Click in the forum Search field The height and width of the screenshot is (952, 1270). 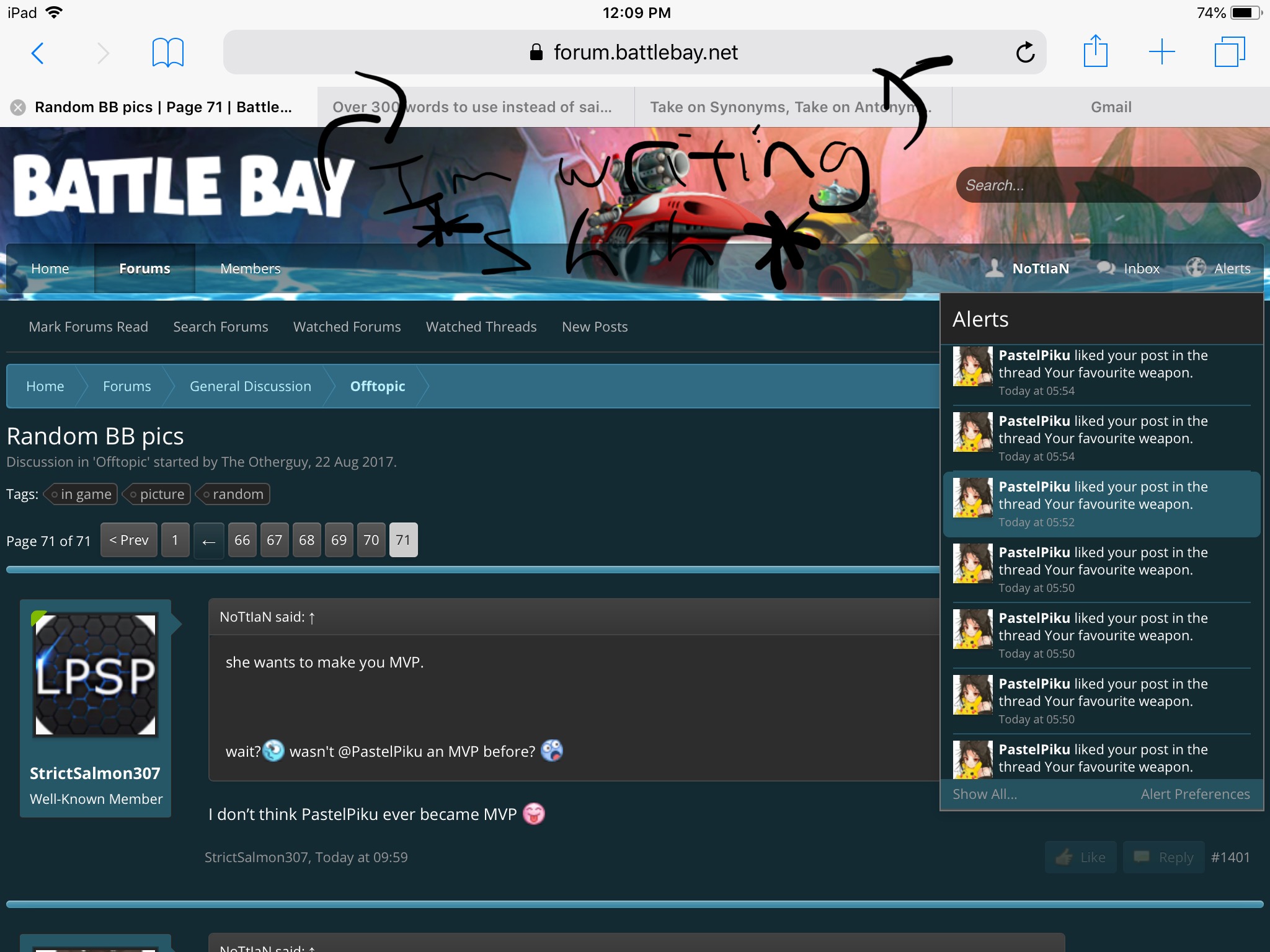tap(1108, 185)
